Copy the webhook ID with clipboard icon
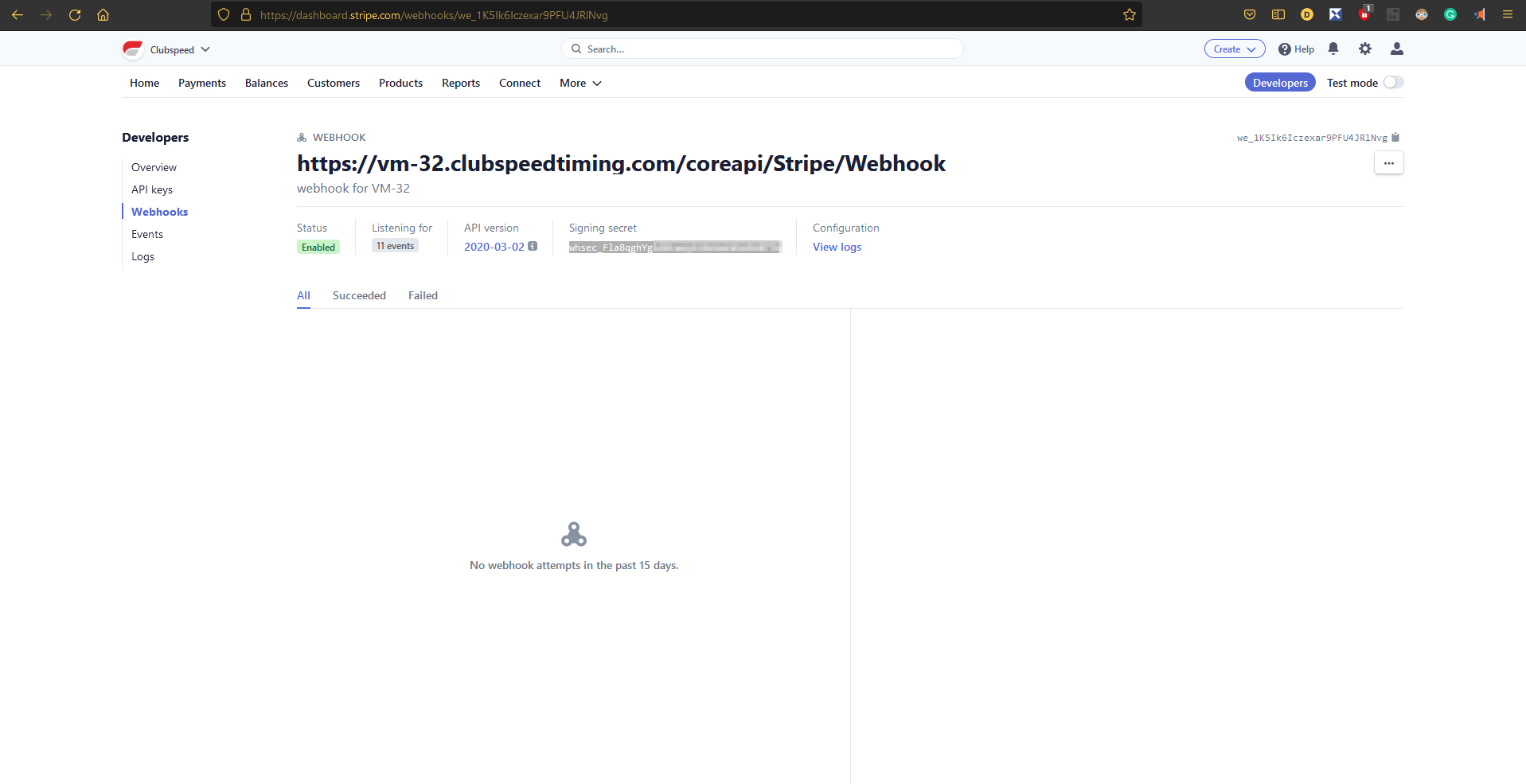The image size is (1526, 784). pos(1395,138)
